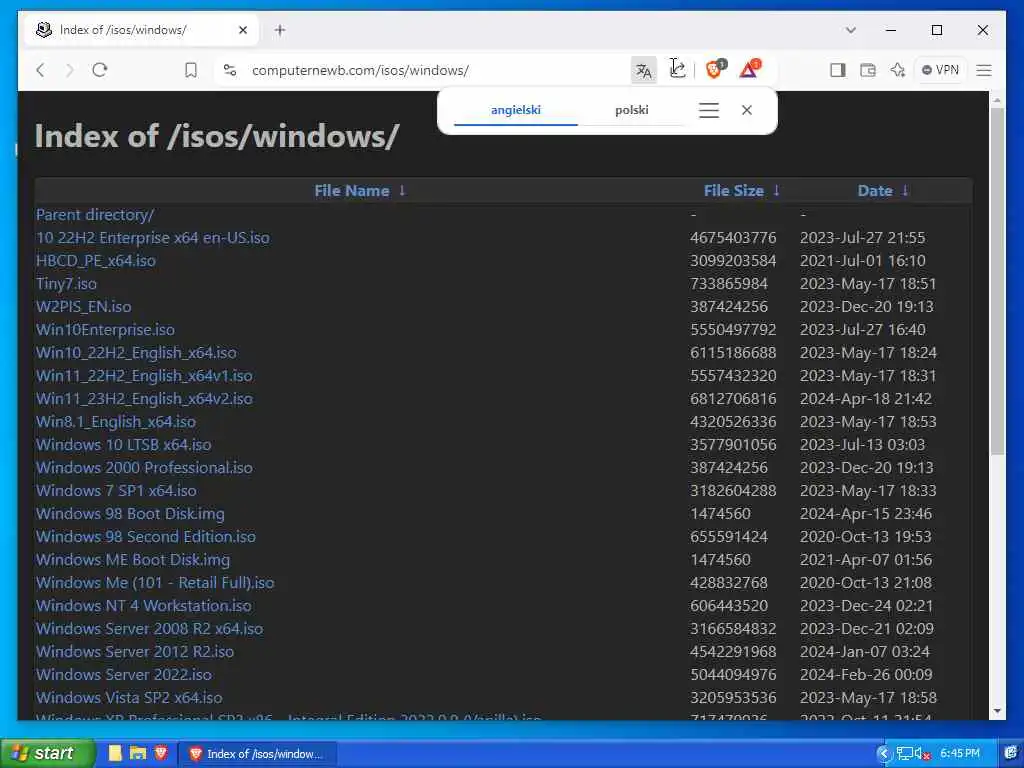Open the Brave Wallet icon
This screenshot has width=1024, height=768.
tap(867, 70)
